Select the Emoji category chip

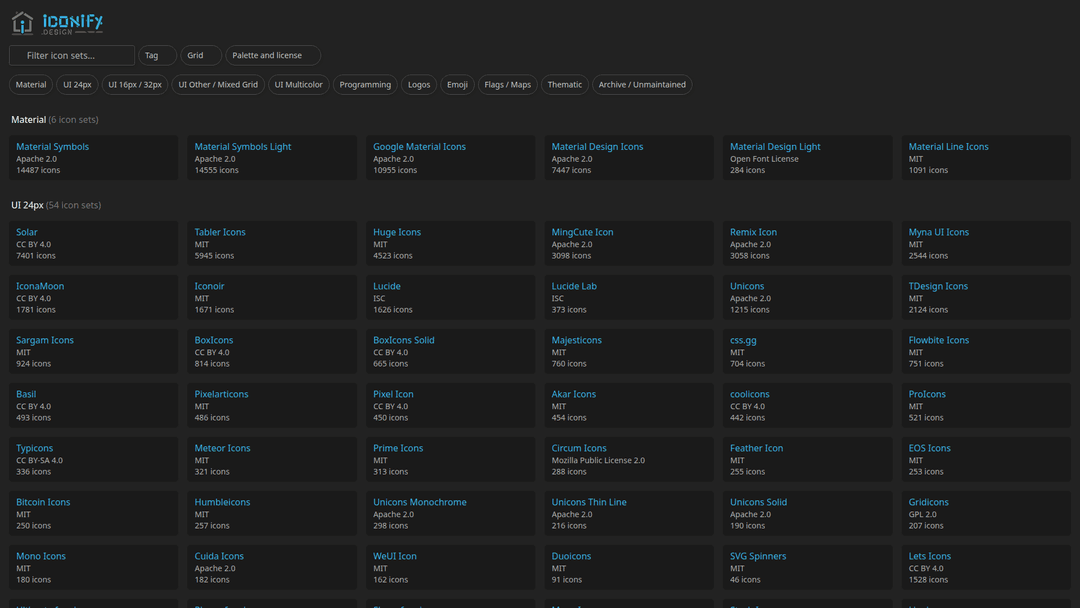point(457,85)
